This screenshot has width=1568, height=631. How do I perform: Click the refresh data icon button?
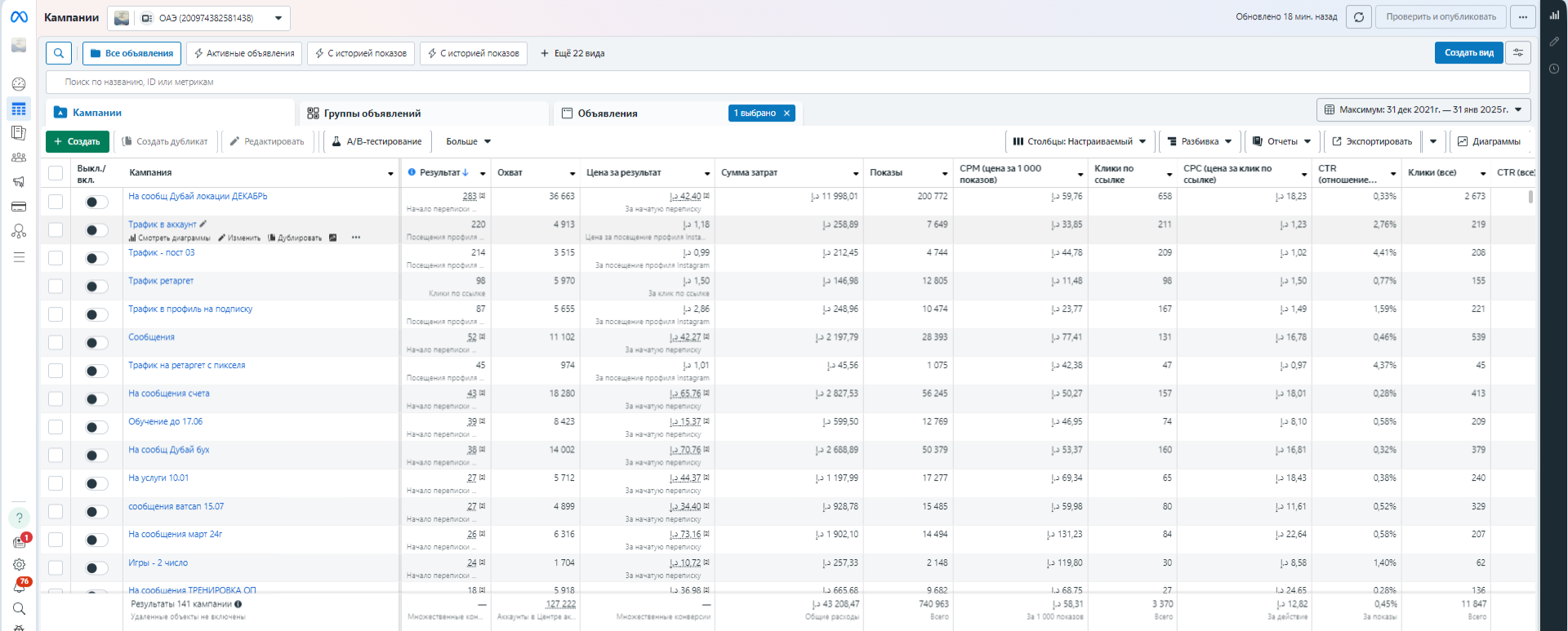point(1359,17)
